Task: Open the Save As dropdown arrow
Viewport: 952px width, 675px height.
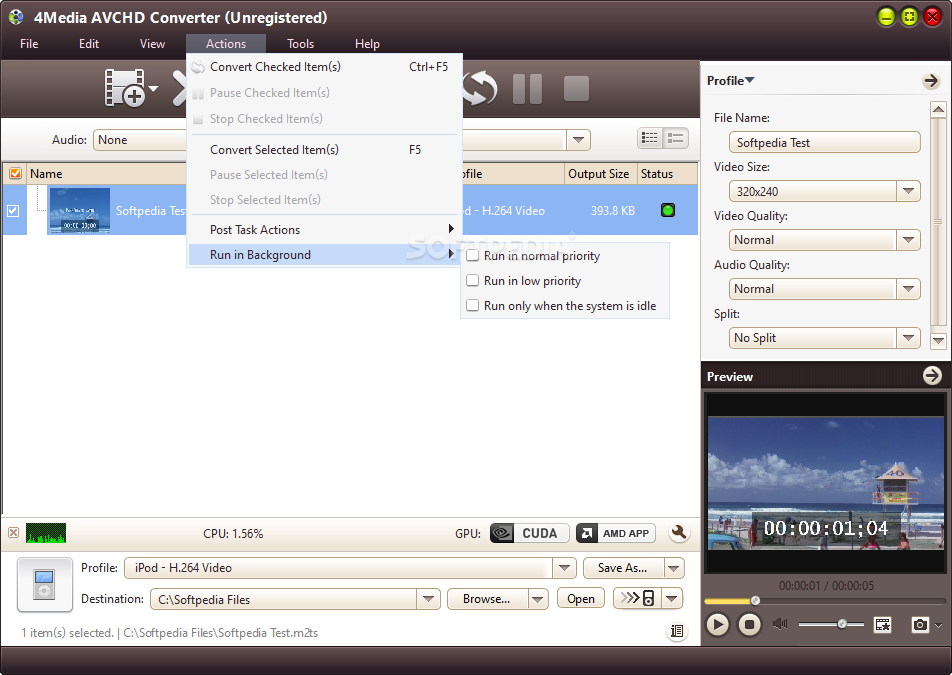Action: [673, 568]
